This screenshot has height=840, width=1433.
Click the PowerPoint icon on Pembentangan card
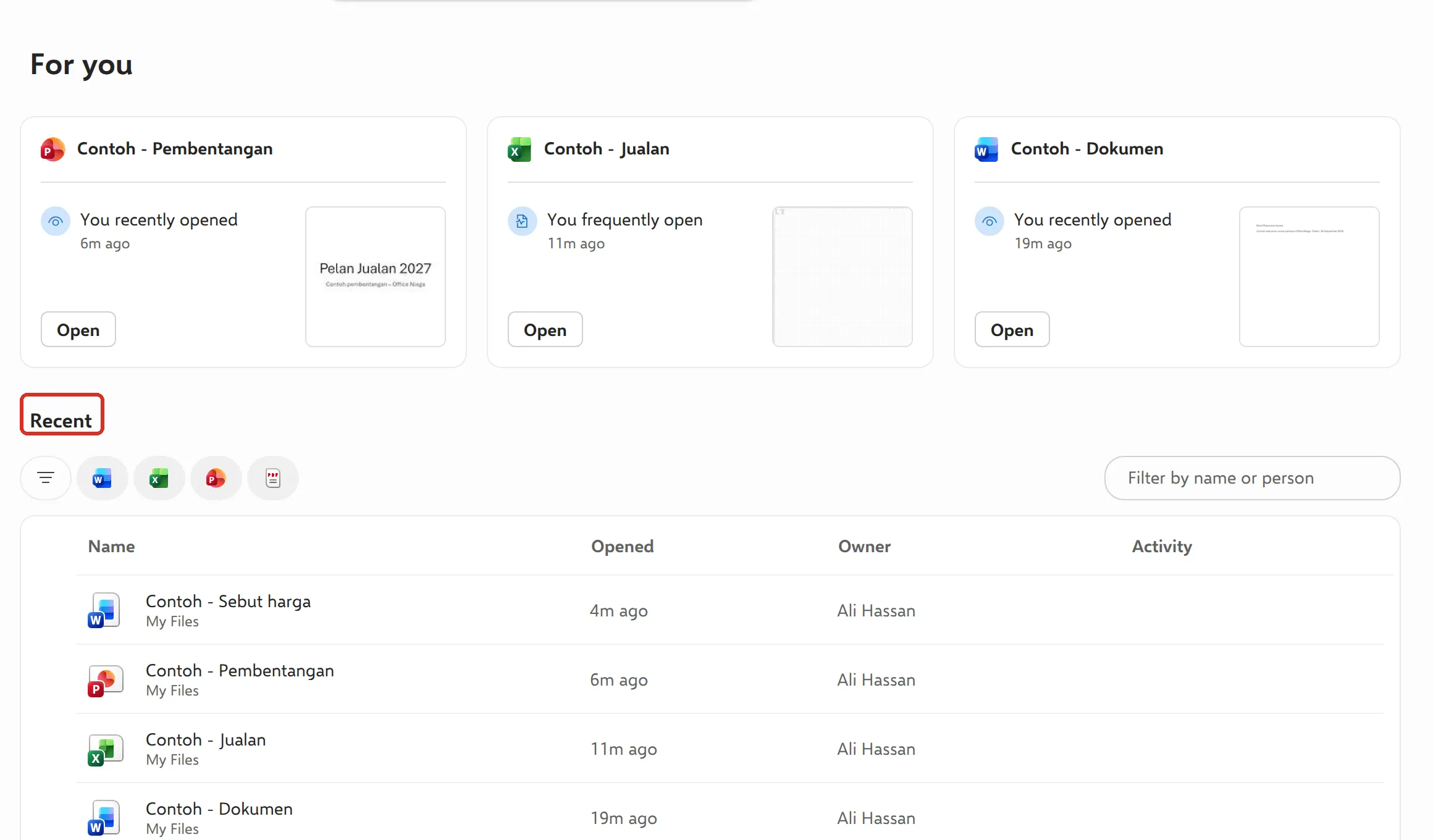point(53,149)
